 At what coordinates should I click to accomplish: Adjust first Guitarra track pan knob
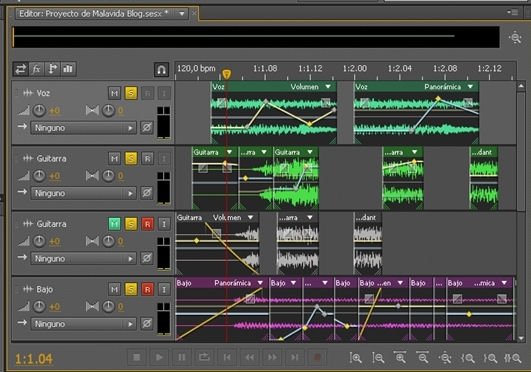pos(108,176)
